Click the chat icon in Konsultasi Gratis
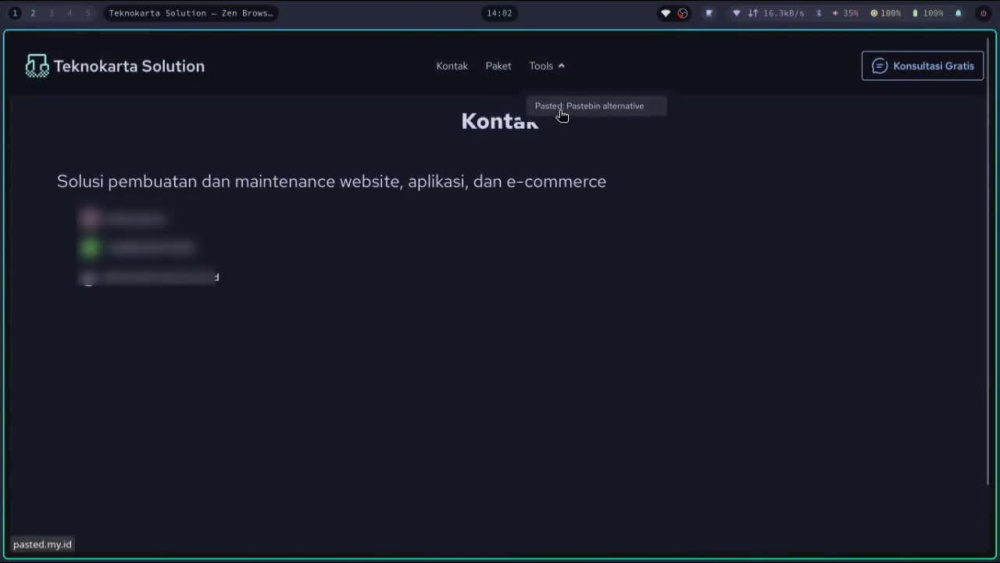This screenshot has width=1000, height=563. (879, 66)
